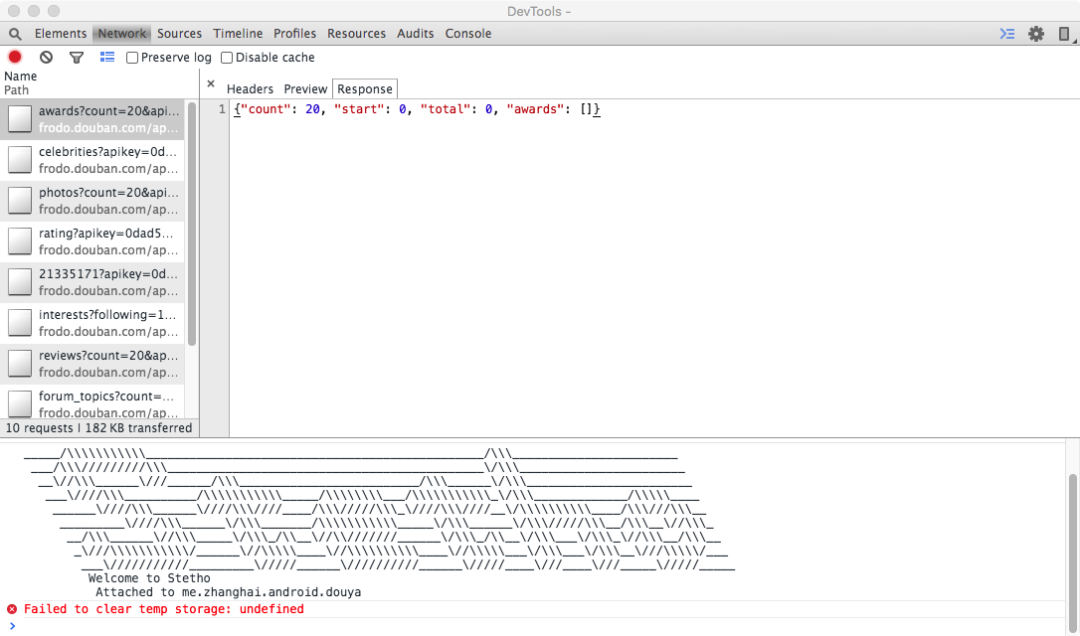
Task: Click the red record network log button
Action: point(14,57)
